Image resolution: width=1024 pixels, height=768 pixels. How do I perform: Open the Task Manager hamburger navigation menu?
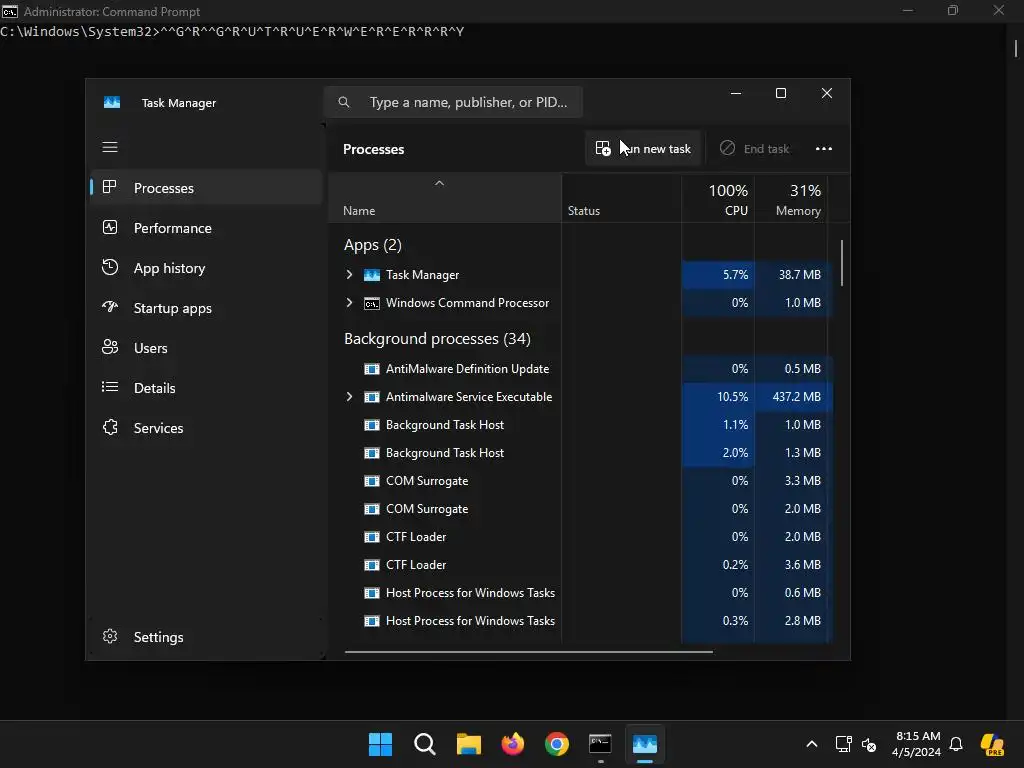[x=110, y=147]
